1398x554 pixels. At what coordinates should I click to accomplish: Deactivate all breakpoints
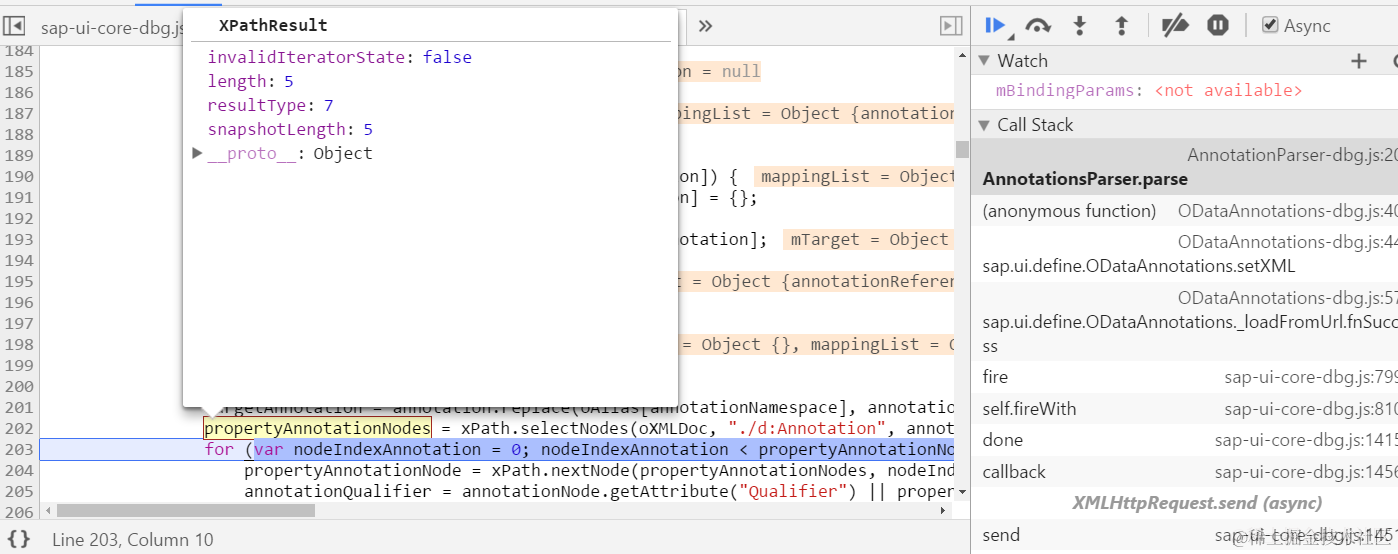coord(1174,25)
